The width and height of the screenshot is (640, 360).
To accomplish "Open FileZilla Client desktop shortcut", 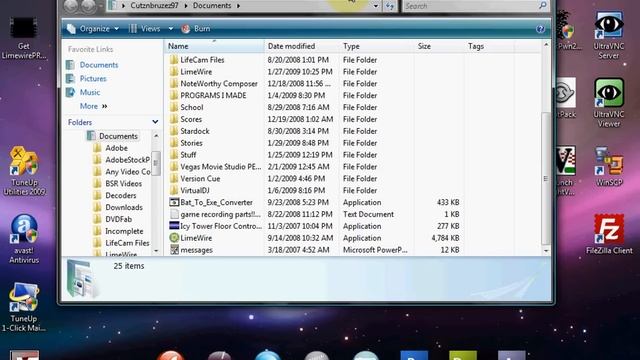I will [x=609, y=234].
